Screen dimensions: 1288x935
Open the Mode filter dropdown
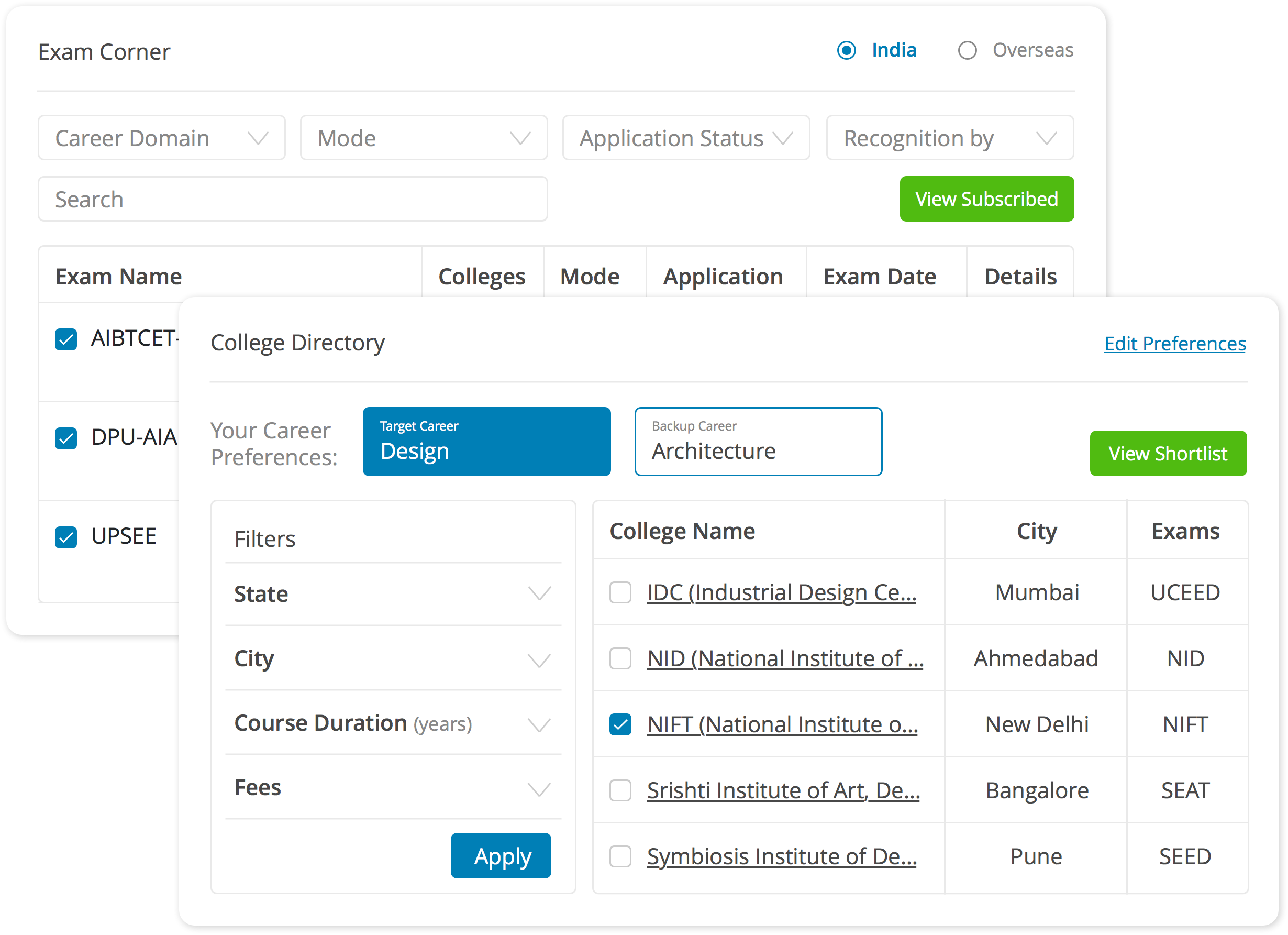coord(424,138)
